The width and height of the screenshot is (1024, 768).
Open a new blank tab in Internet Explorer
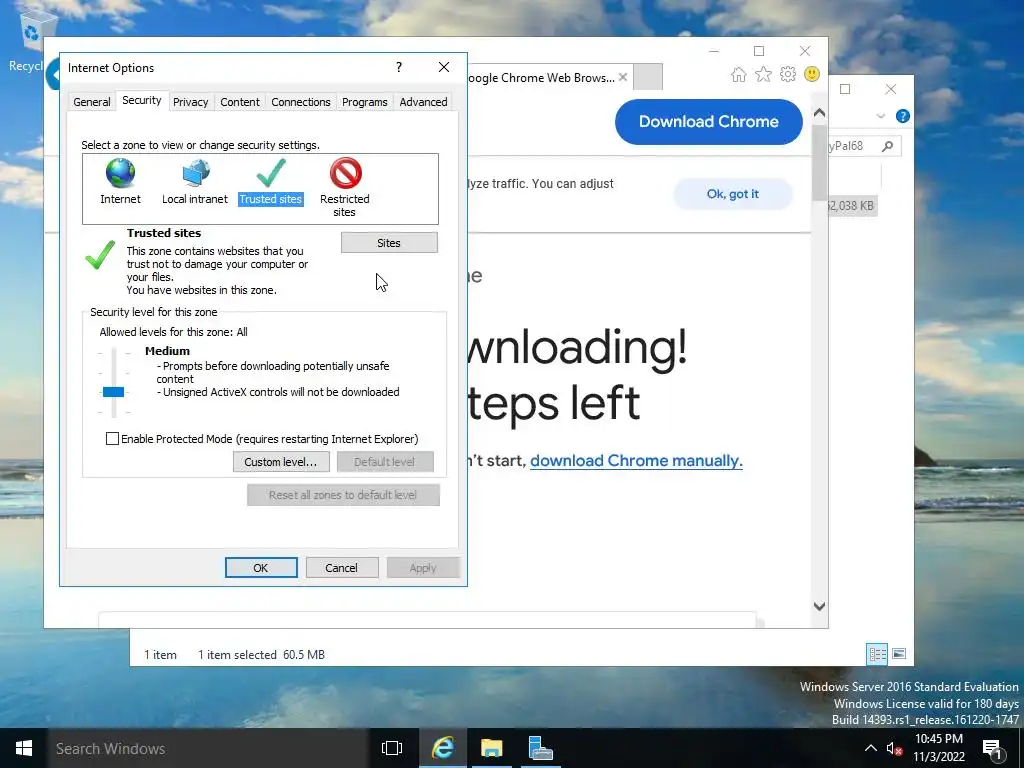click(648, 77)
